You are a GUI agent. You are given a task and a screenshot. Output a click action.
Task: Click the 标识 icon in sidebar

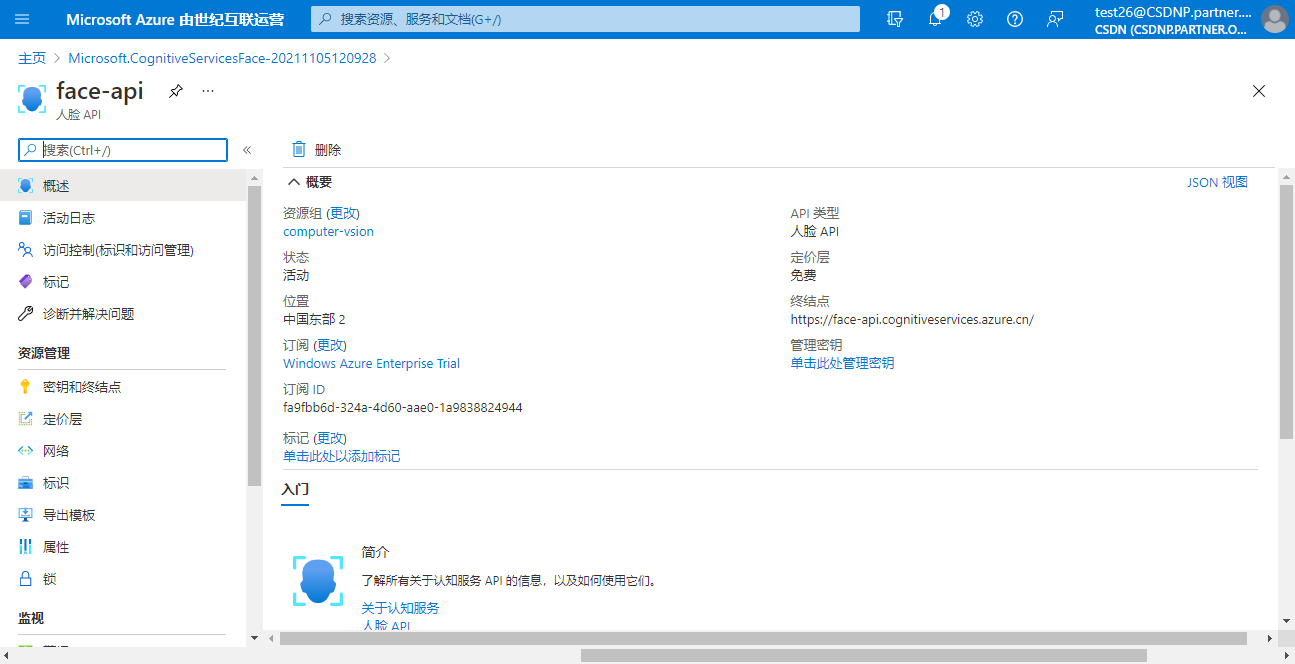(26, 483)
